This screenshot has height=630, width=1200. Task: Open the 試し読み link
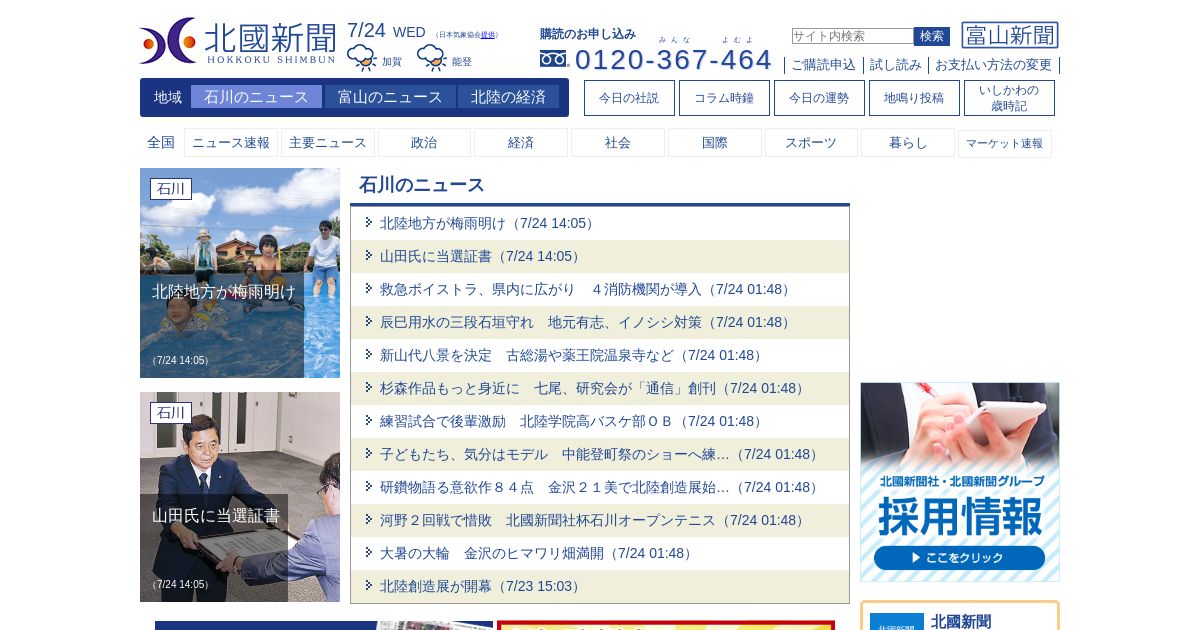tap(896, 65)
